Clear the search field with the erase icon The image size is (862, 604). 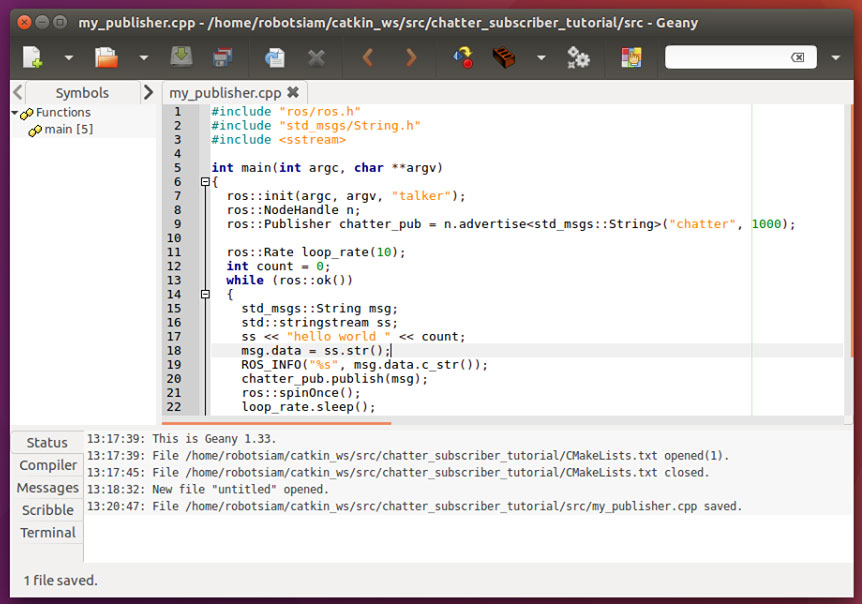point(797,57)
